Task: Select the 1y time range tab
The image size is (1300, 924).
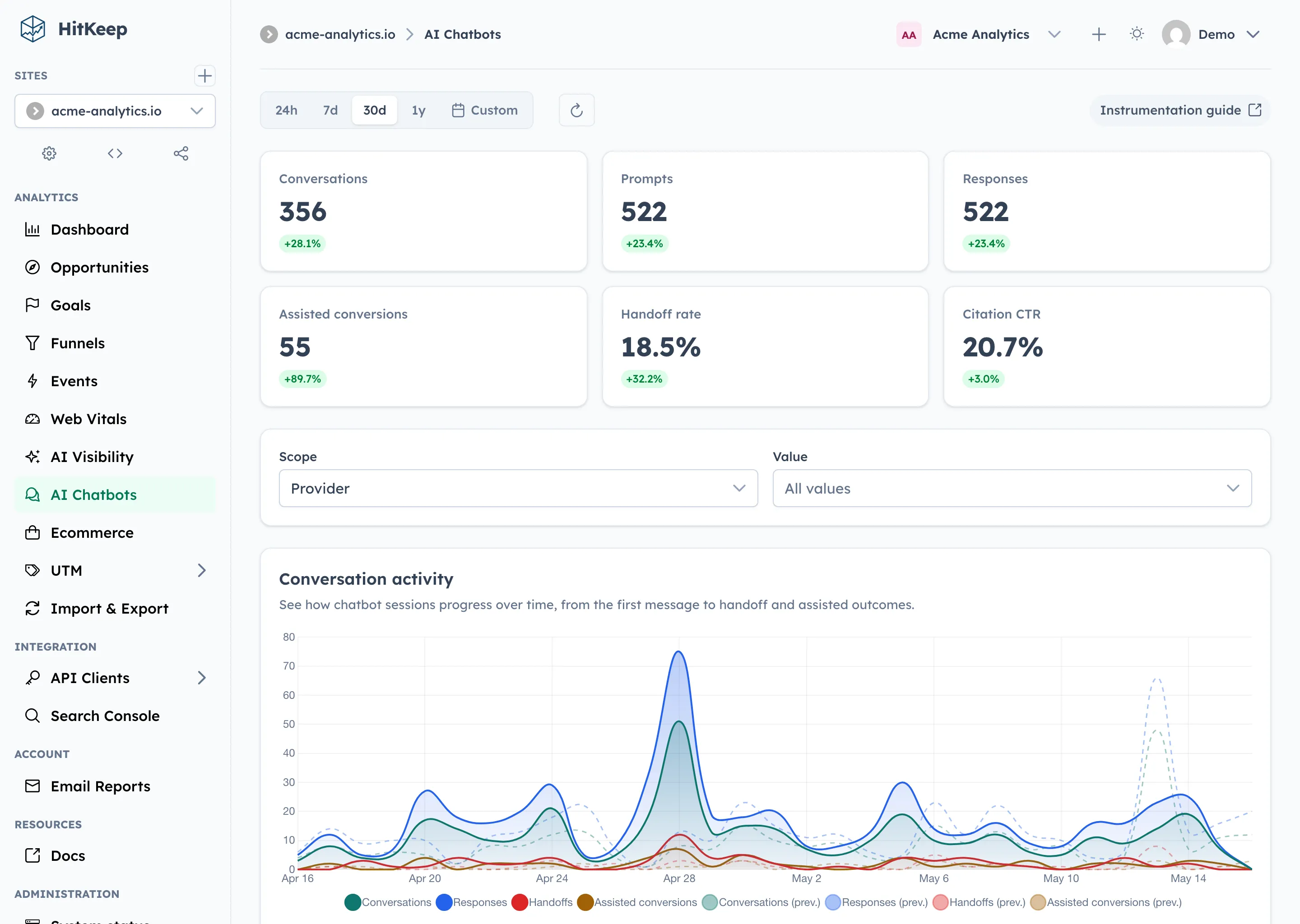Action: (x=418, y=111)
